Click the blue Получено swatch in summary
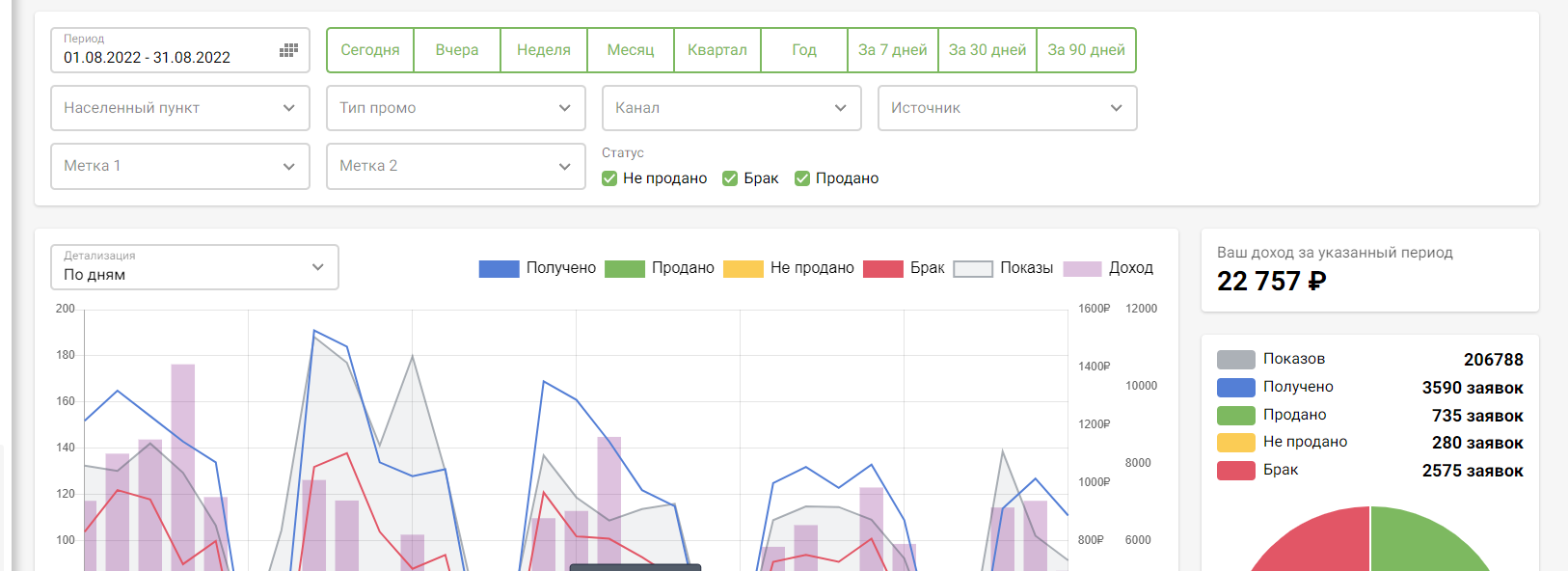The width and height of the screenshot is (1568, 571). click(x=1236, y=388)
